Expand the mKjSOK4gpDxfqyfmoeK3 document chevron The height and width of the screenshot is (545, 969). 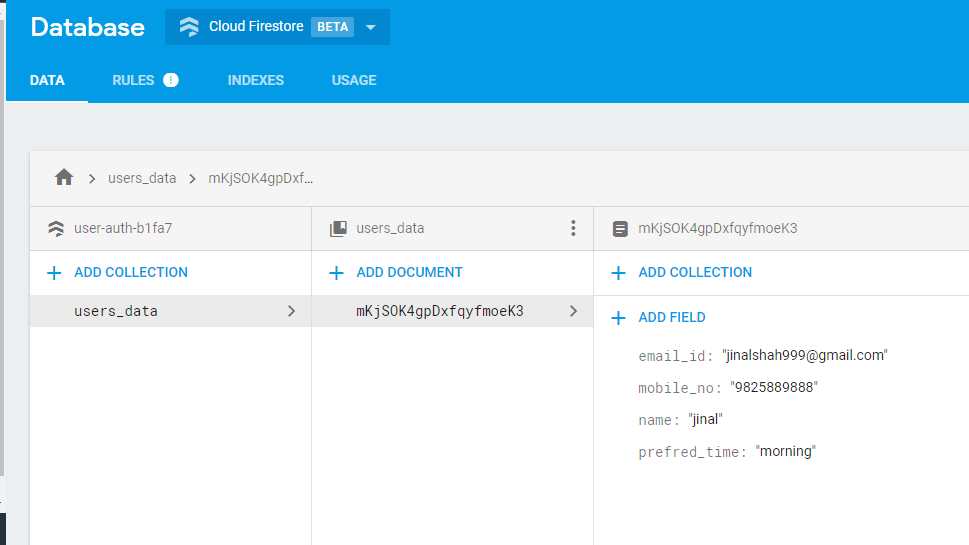tap(573, 311)
